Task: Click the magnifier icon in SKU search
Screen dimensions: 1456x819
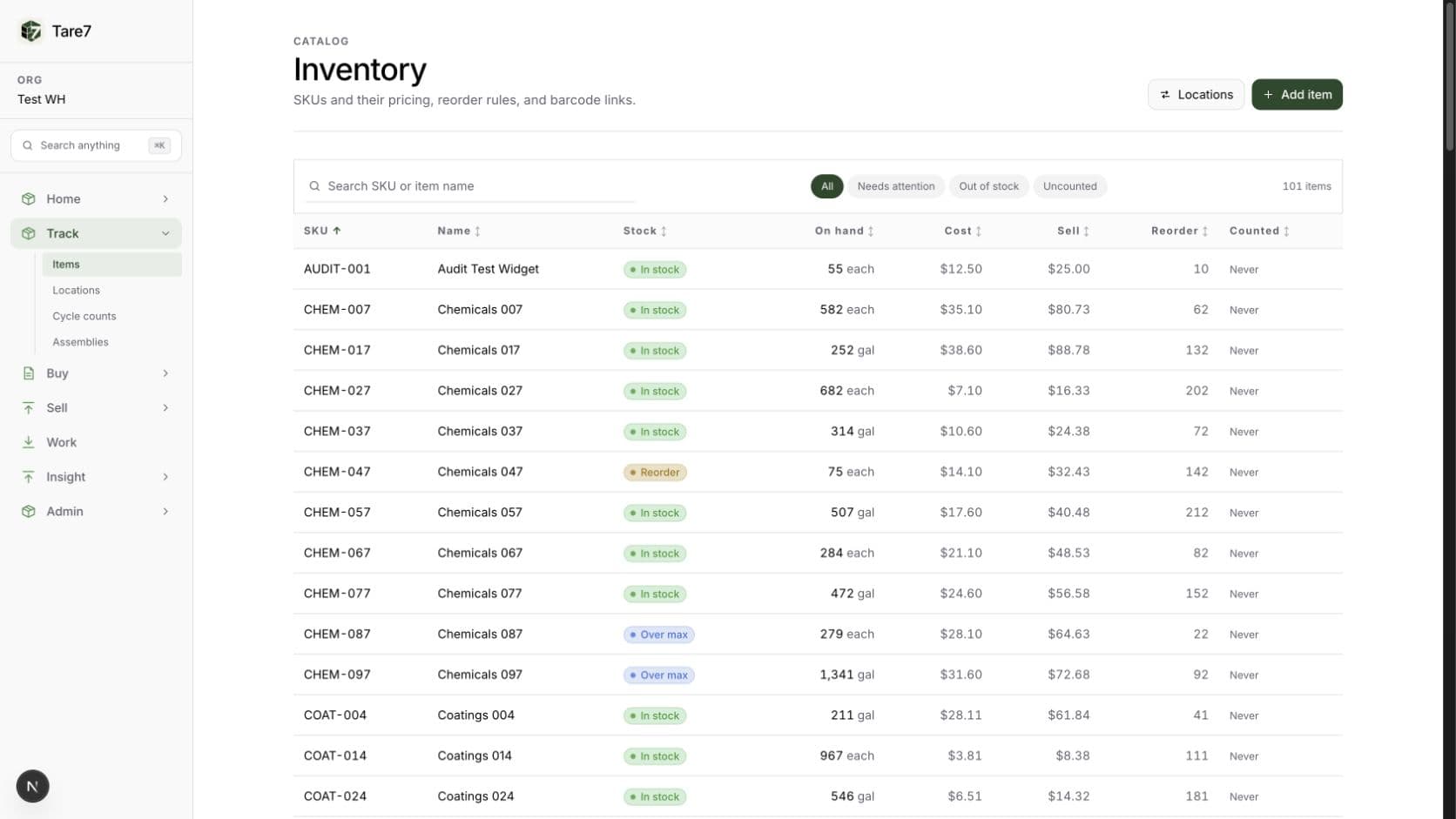Action: 315,186
